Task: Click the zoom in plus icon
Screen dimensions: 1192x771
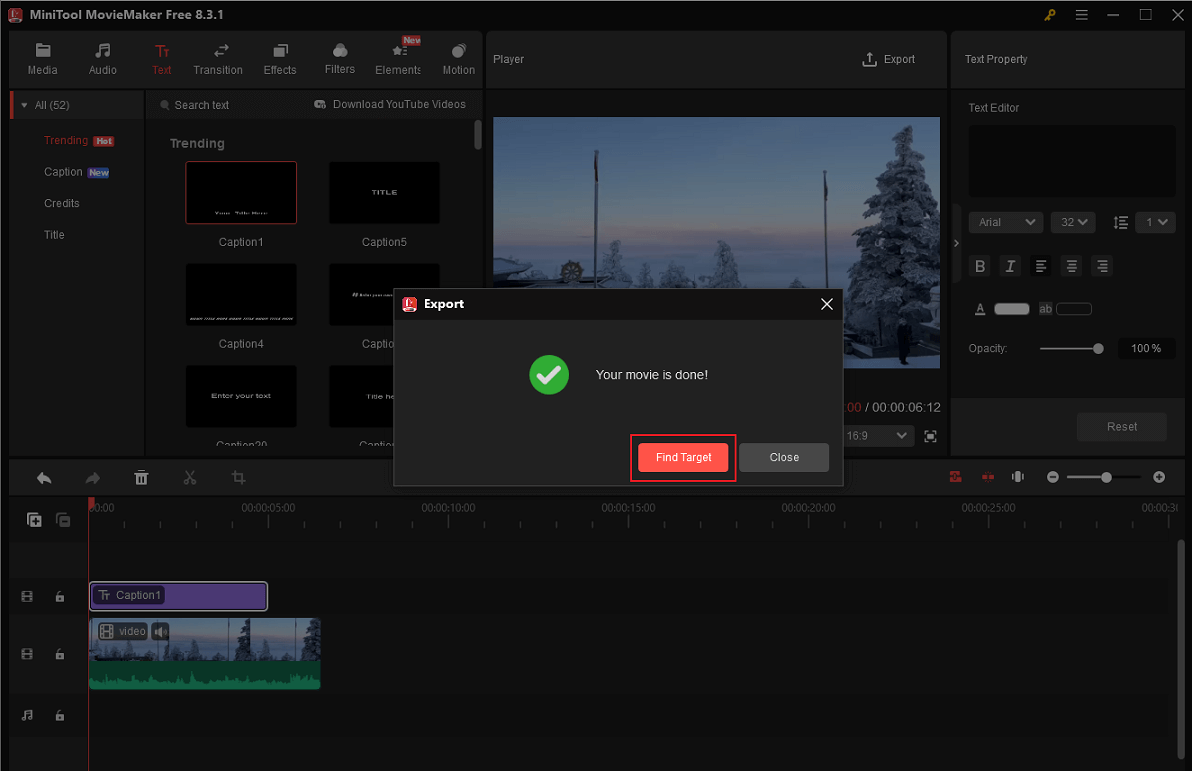Action: 1159,478
